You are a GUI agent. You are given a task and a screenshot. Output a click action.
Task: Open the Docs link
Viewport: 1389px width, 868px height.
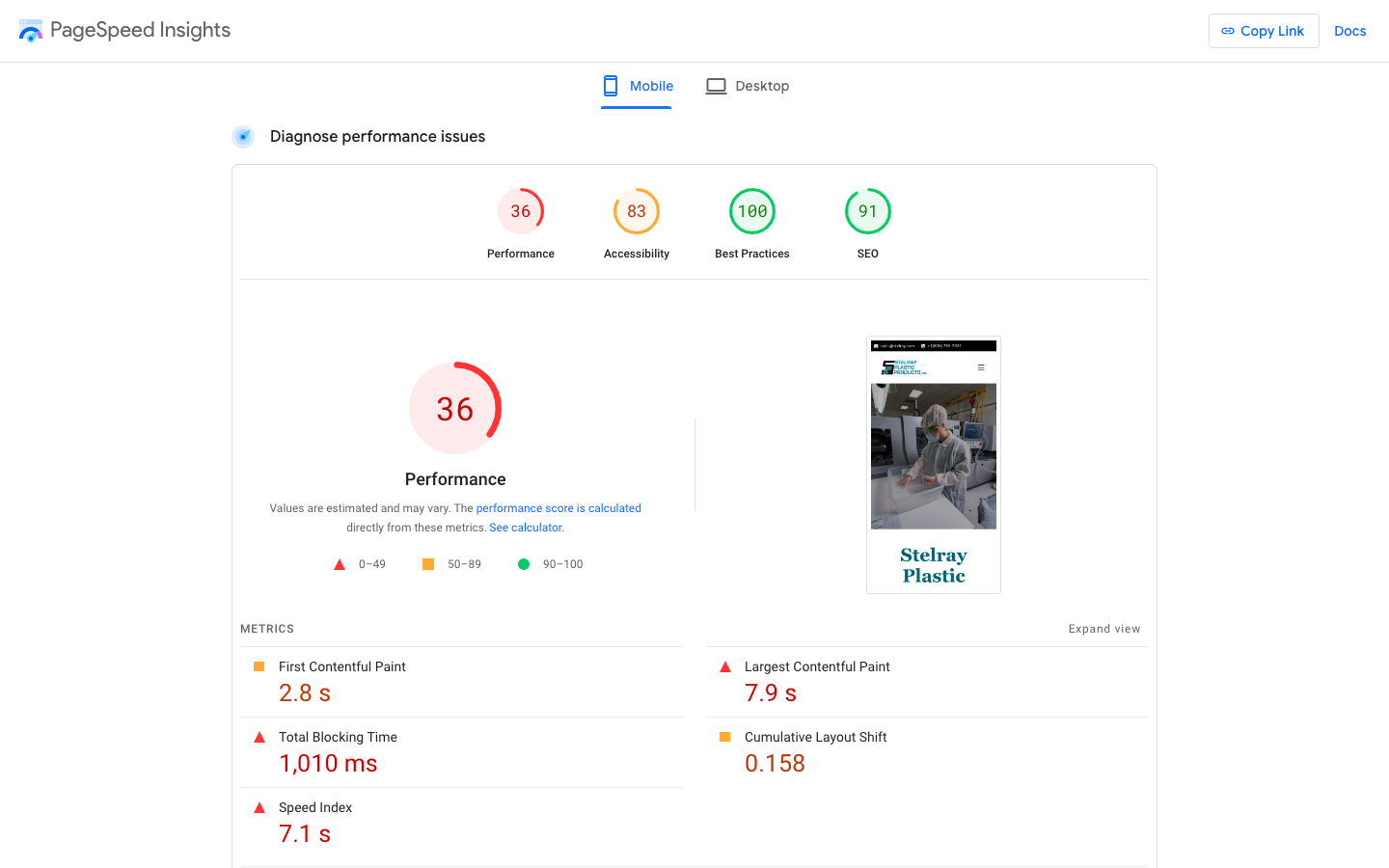click(x=1349, y=31)
